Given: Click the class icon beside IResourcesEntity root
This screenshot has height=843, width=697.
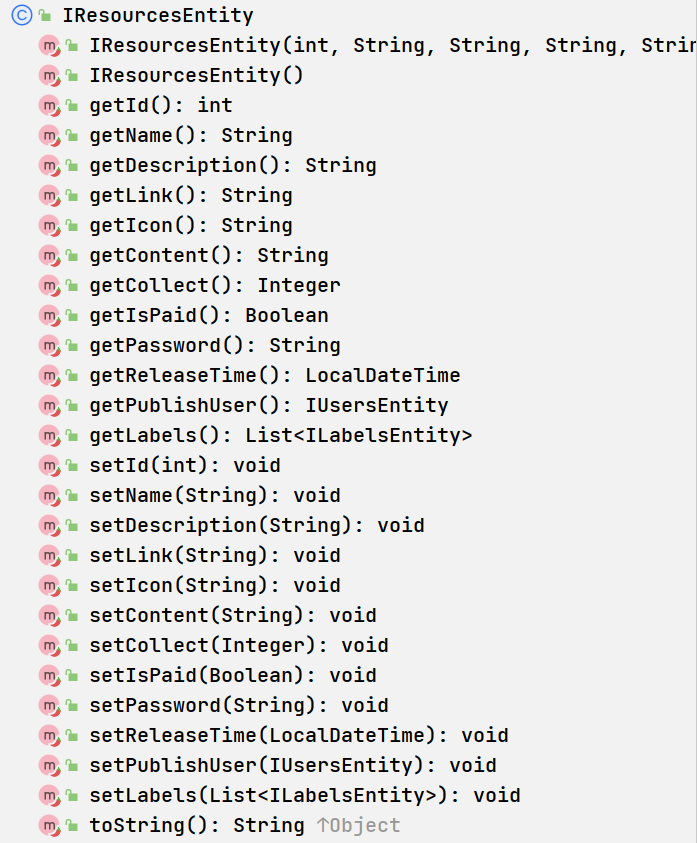Looking at the screenshot, I should [x=22, y=15].
